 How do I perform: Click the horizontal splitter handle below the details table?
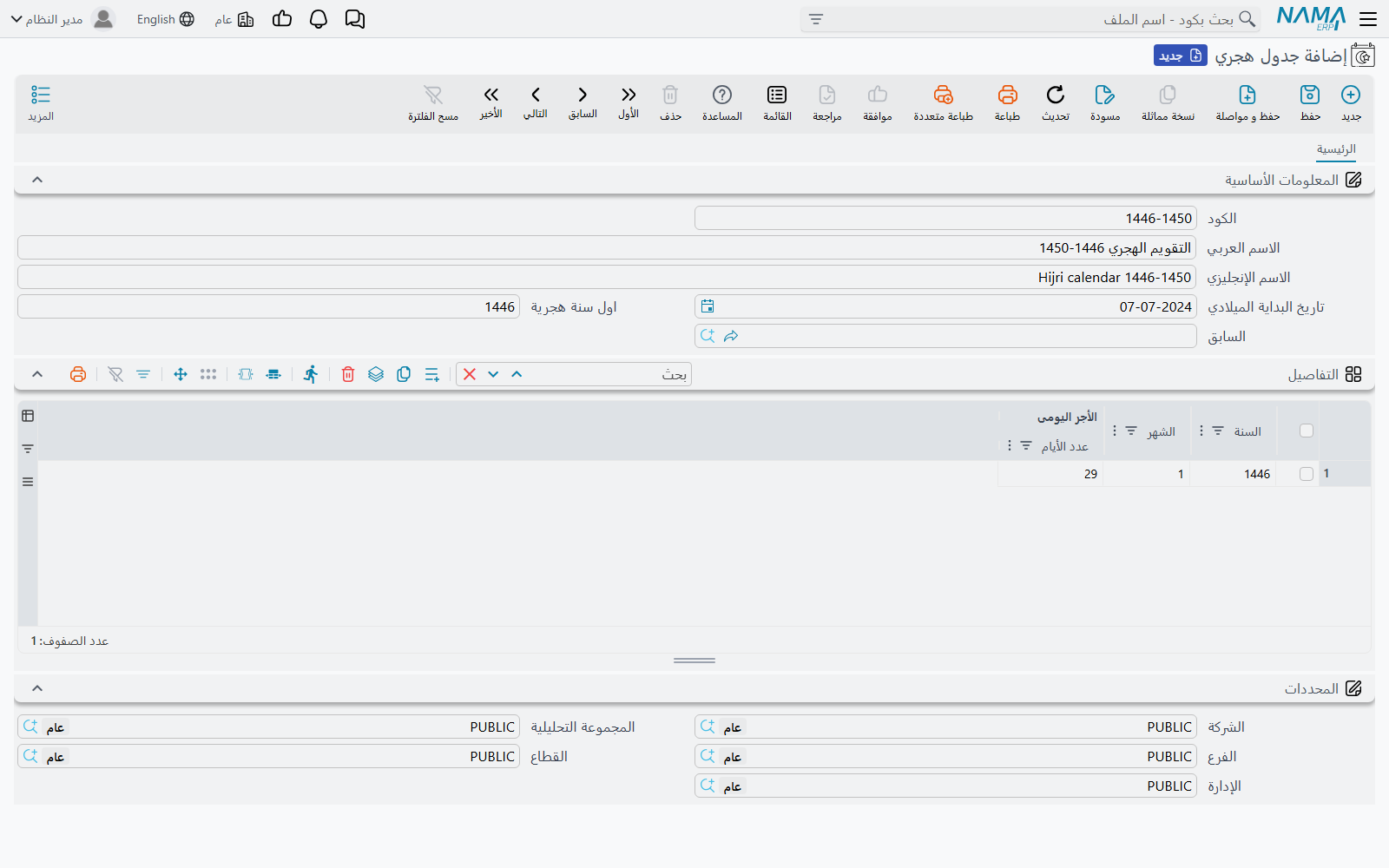[694, 661]
